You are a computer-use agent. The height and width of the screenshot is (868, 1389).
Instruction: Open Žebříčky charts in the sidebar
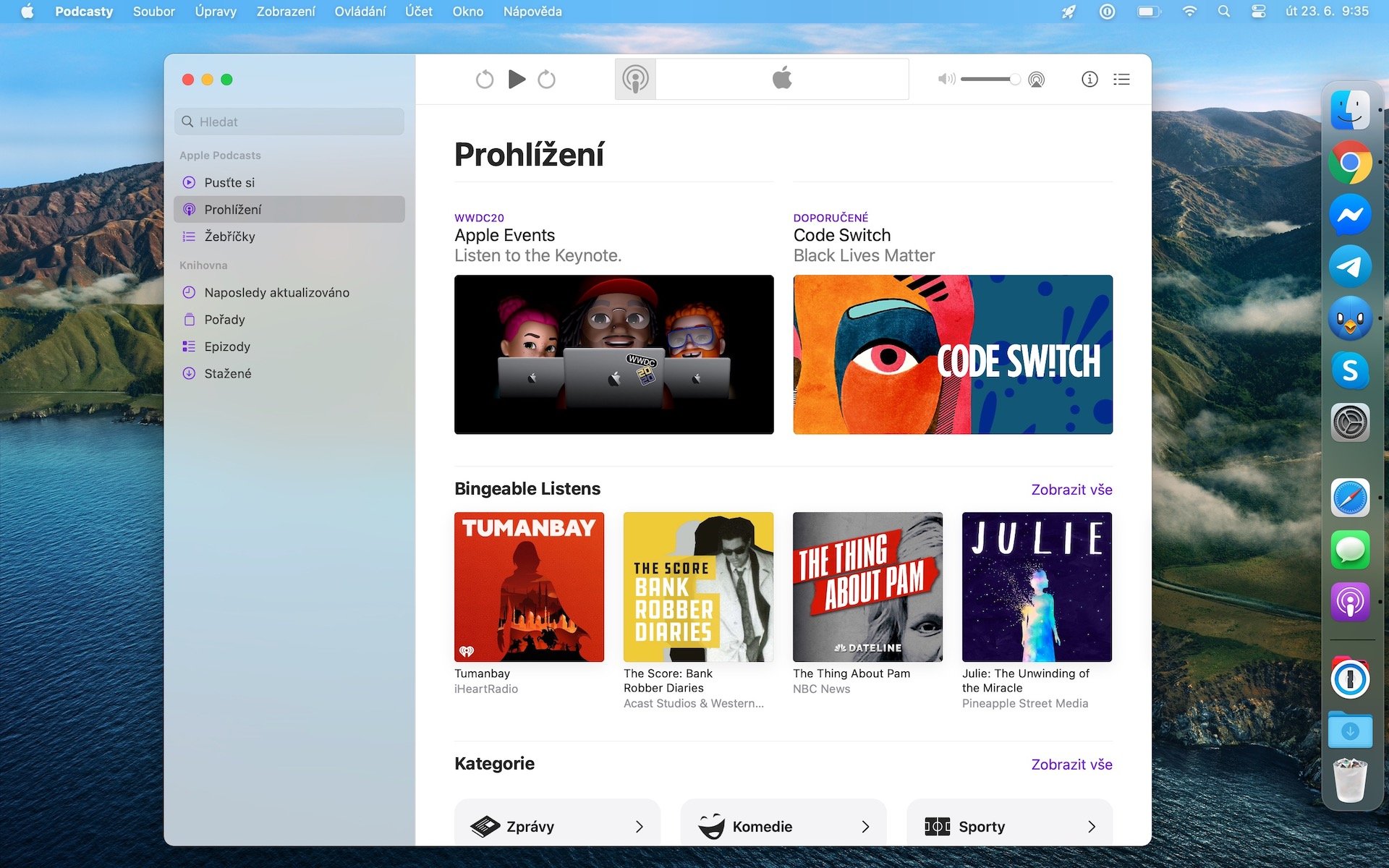click(289, 237)
